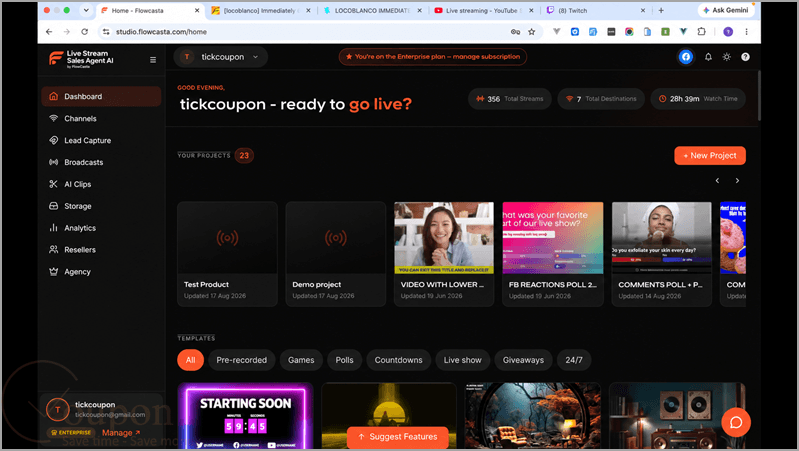Open the retro speakers template thumbnail
799x451 pixels.
pyautogui.click(x=677, y=416)
